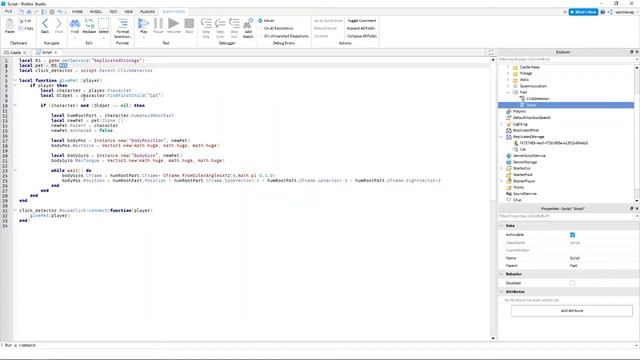Click the ClickDetector icon in Explorer
The image size is (640, 360).
(x=522, y=99)
